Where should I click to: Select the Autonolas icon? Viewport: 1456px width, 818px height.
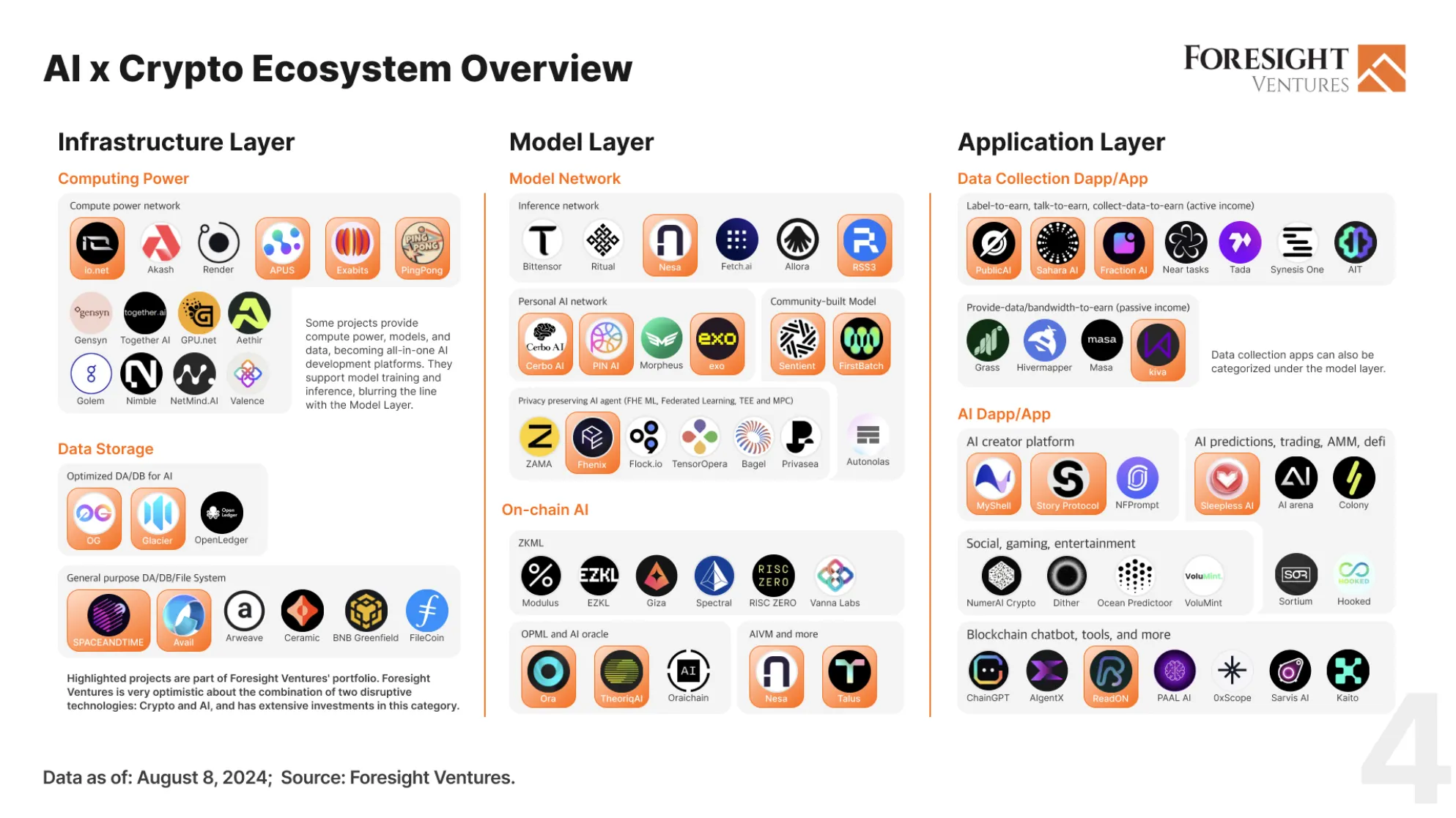(868, 435)
